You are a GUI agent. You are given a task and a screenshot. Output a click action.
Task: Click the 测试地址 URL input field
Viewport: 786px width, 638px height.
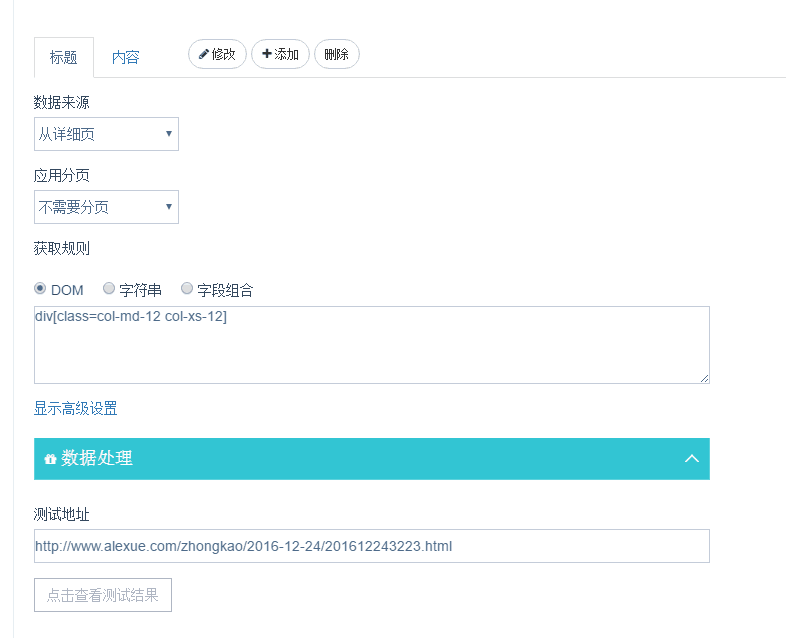[372, 546]
